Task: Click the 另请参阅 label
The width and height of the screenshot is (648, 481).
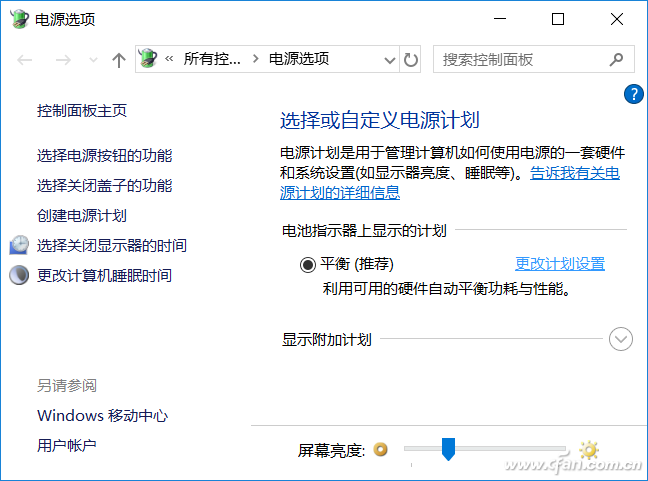Action: point(67,385)
